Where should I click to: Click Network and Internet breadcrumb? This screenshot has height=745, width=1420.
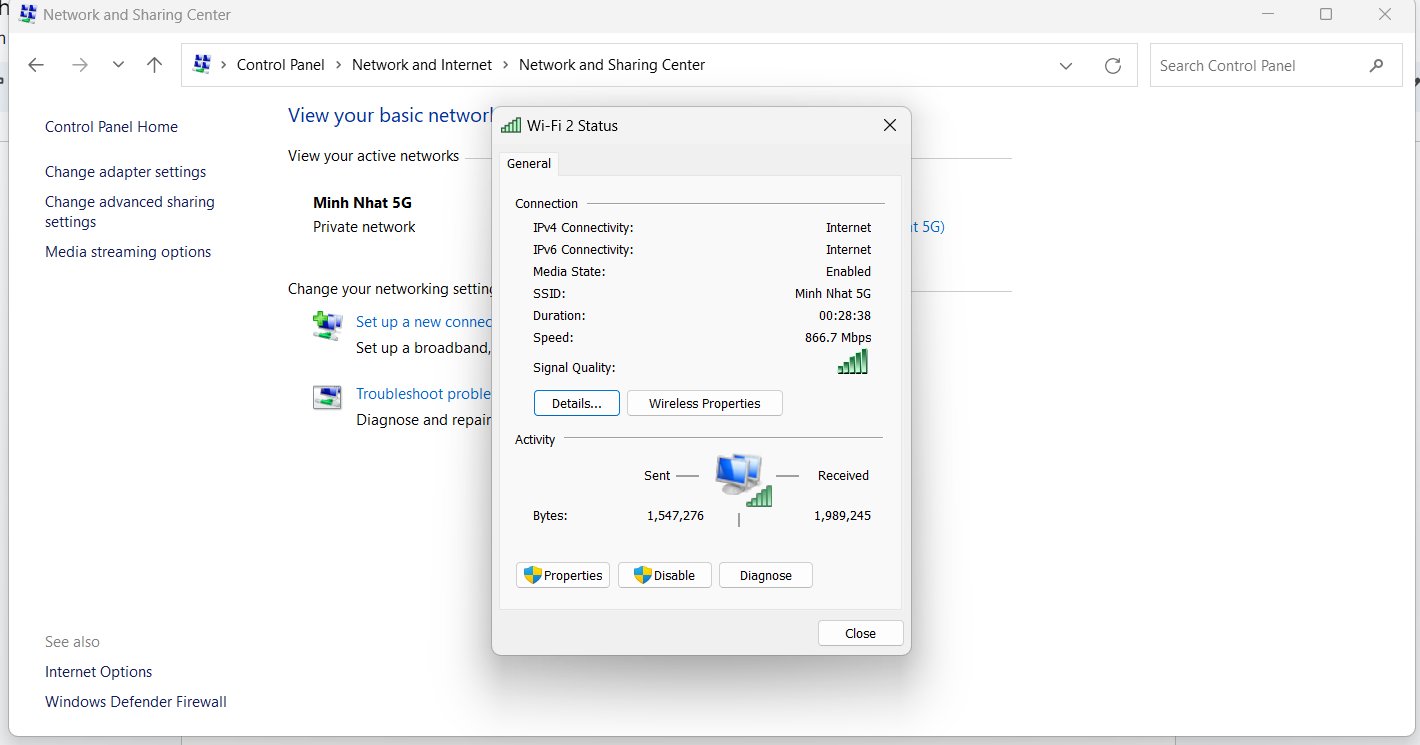(x=422, y=65)
